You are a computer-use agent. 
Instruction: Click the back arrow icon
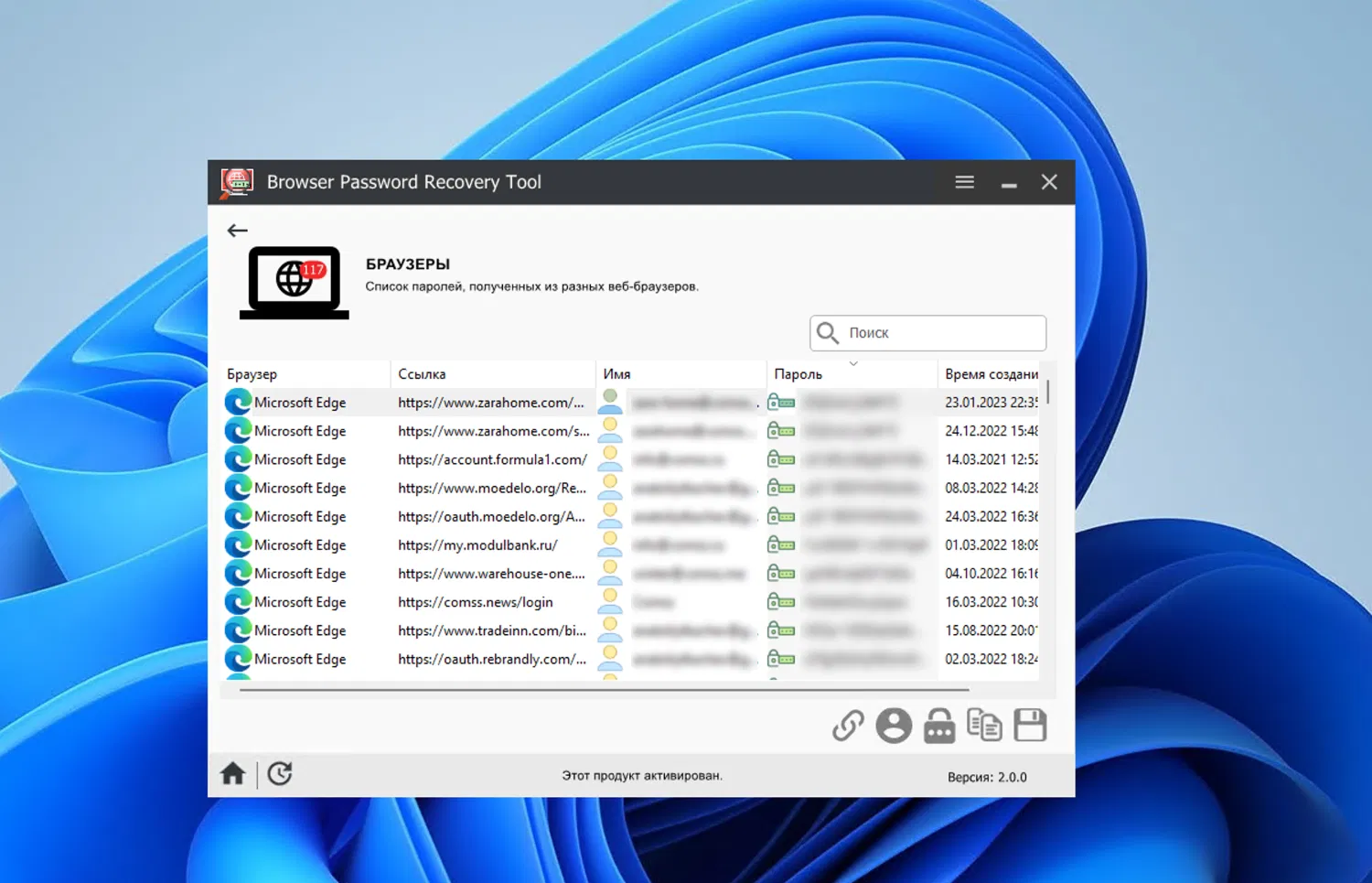pos(237,231)
